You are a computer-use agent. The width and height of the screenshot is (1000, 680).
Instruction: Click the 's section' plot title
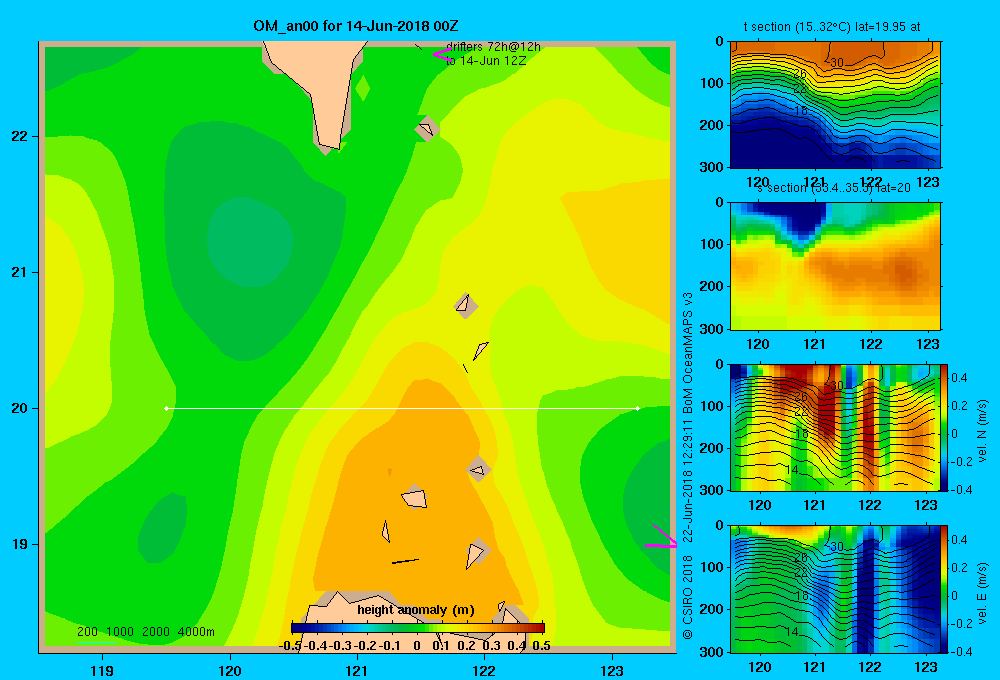pos(834,188)
